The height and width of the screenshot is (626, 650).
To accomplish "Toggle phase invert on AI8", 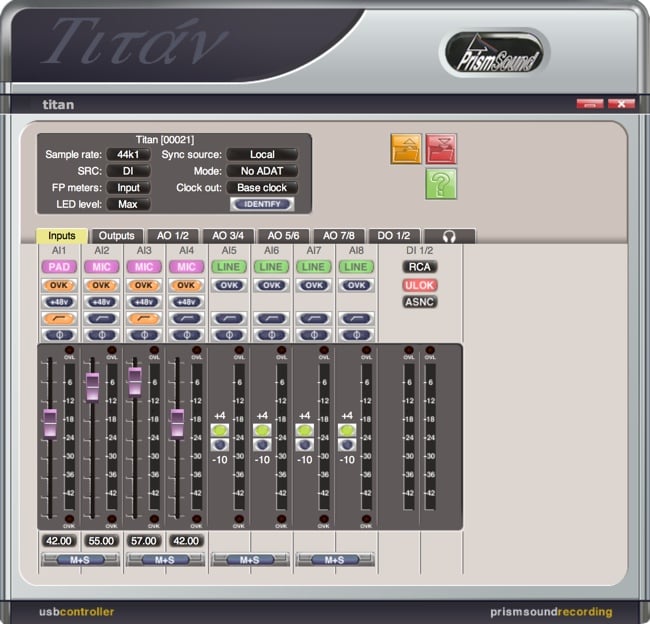I will [356, 335].
